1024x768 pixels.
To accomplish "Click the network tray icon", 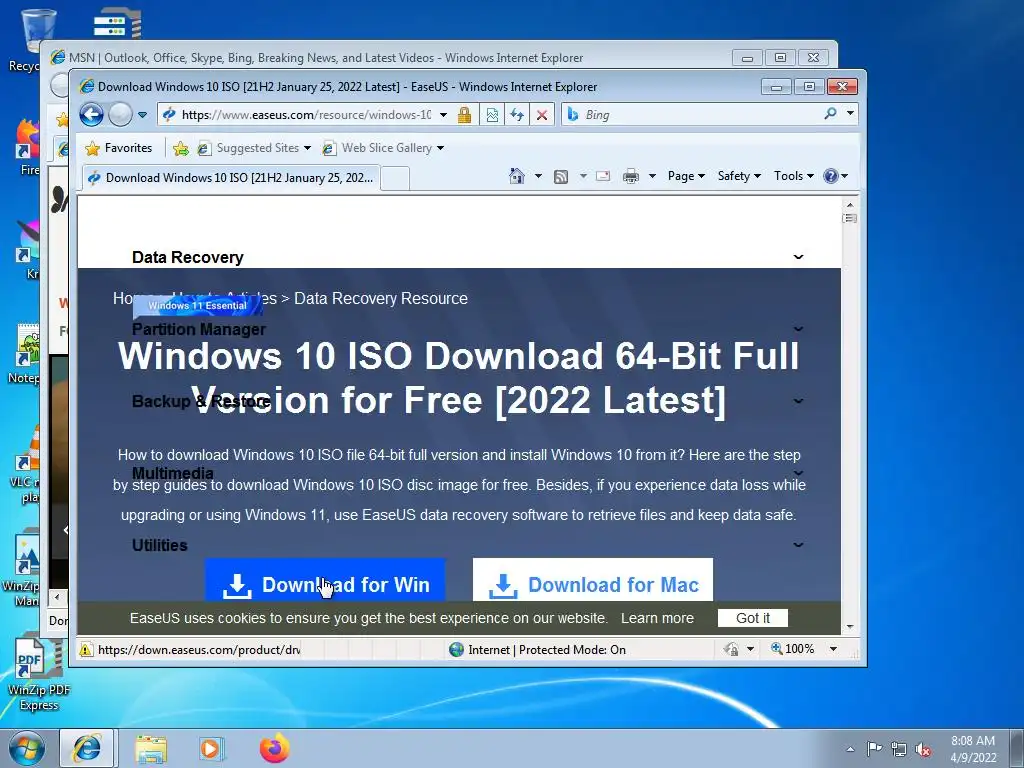I will pyautogui.click(x=899, y=749).
